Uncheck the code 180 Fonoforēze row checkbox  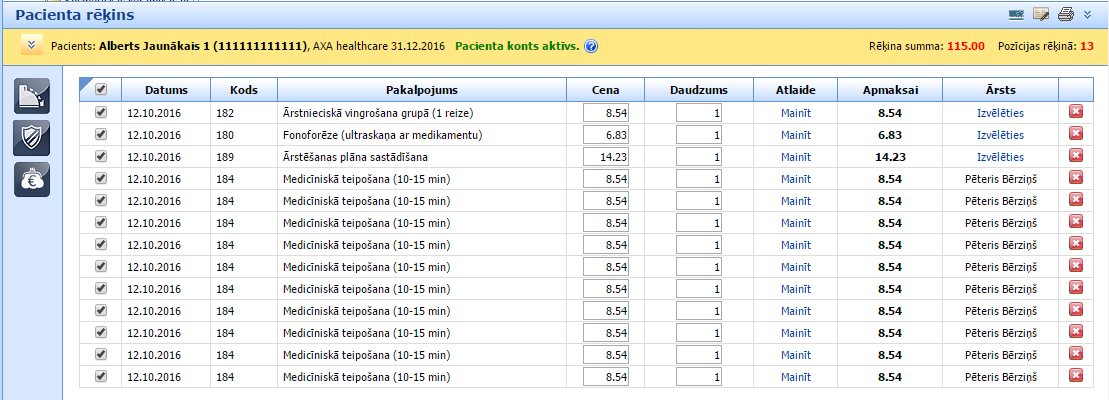(x=100, y=135)
